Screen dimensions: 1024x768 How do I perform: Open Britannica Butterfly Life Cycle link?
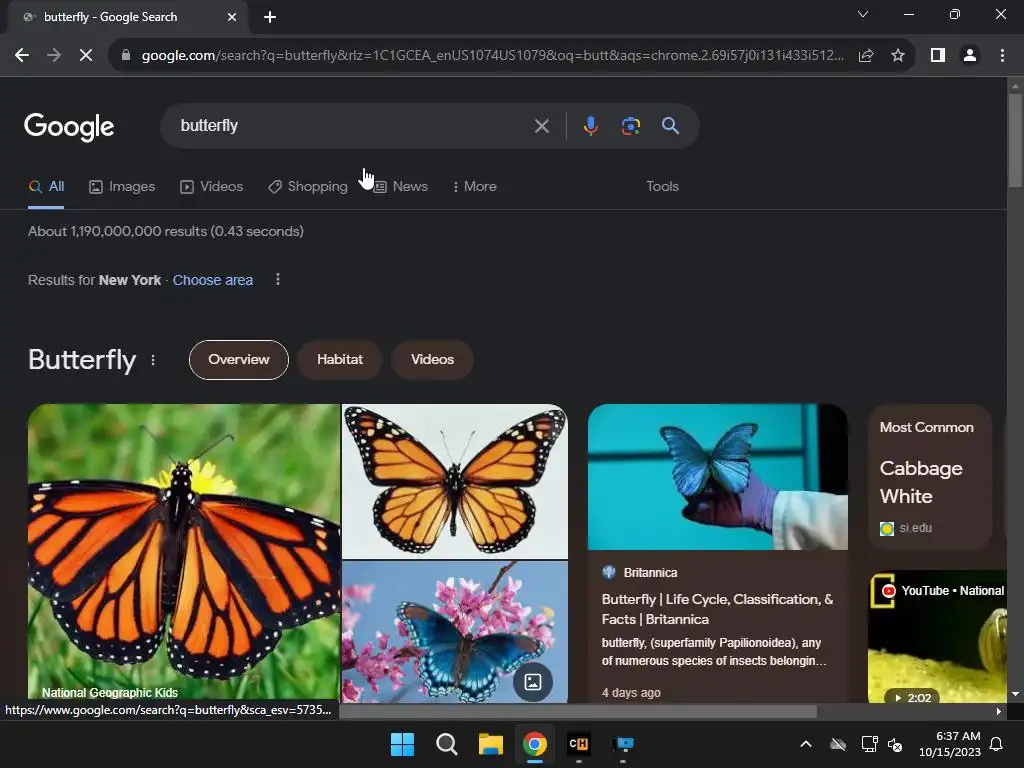click(717, 609)
